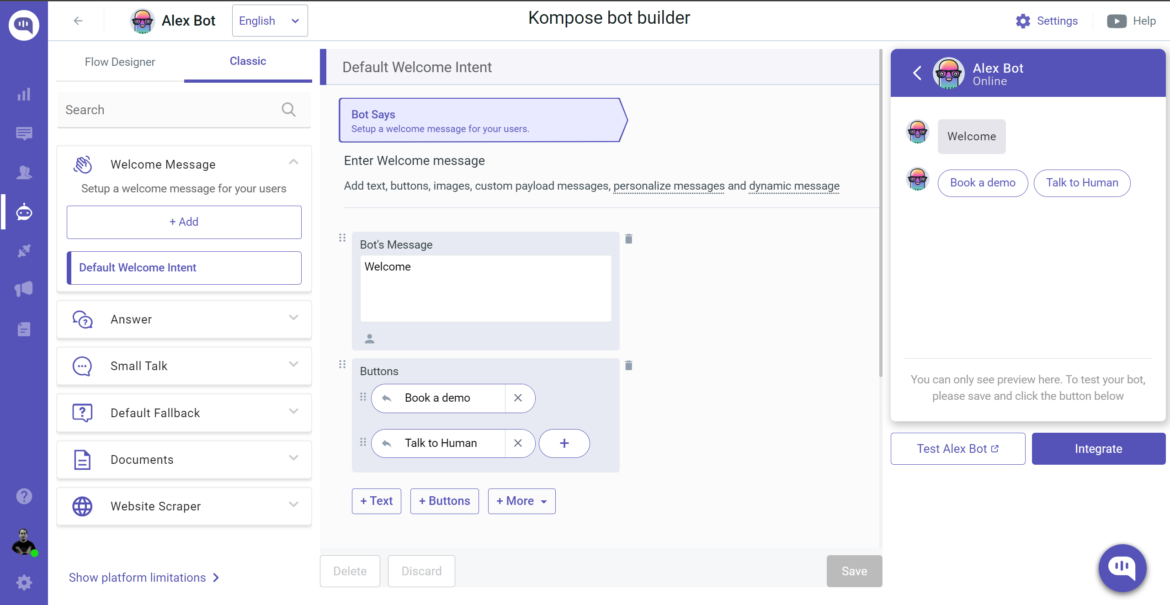
Task: Open the contacts/users icon in sidebar
Action: click(x=22, y=172)
